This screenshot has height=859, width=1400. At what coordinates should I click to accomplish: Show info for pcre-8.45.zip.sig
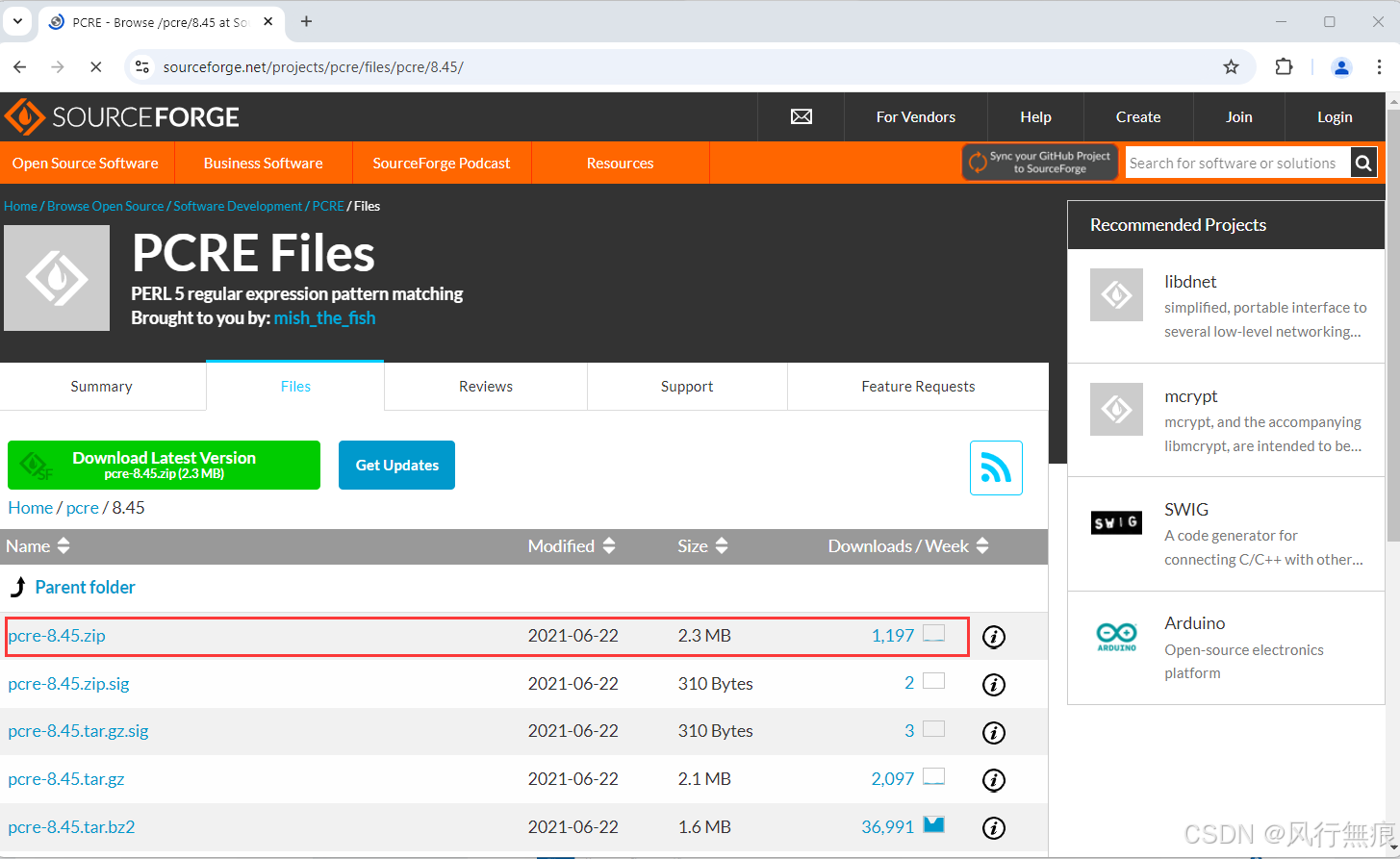click(994, 685)
